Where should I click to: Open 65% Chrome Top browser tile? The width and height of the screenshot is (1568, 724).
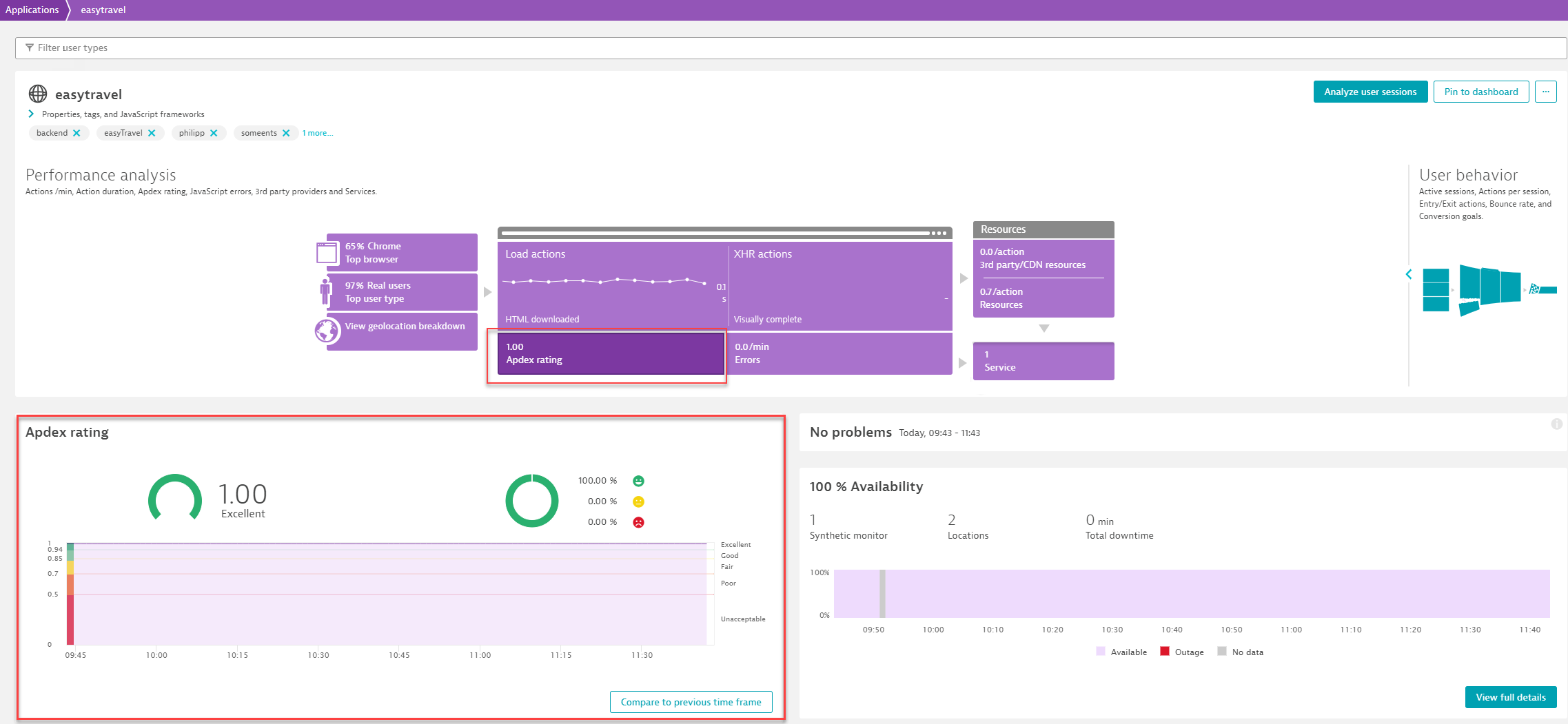(402, 252)
